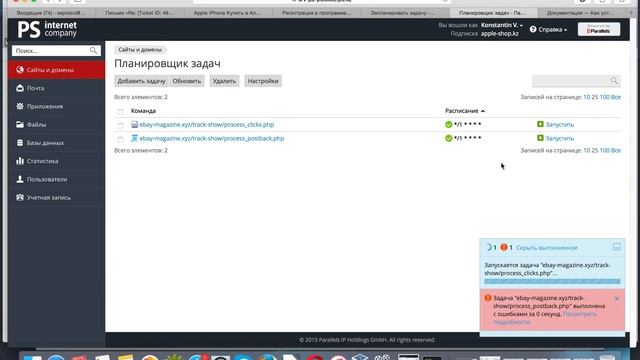Switch to the Регистрация в программе browser tab
The height and width of the screenshot is (360, 640).
click(316, 13)
